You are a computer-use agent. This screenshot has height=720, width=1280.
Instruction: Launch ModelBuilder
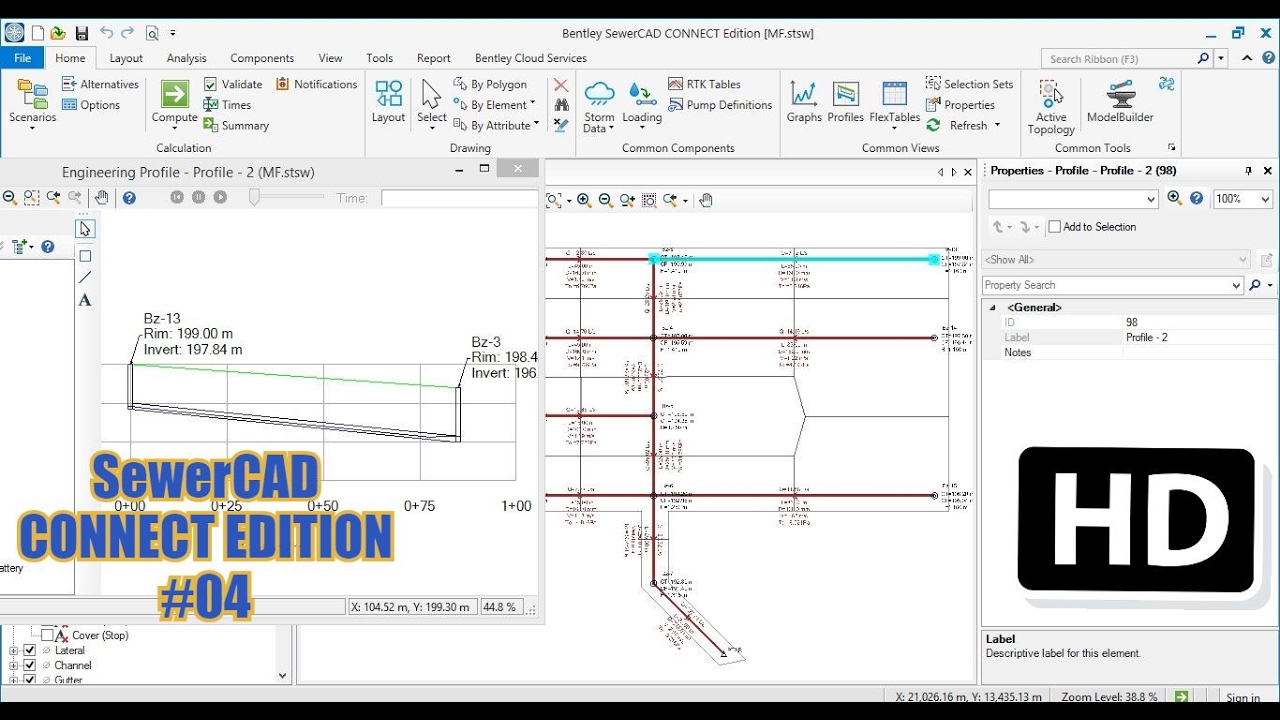[x=1120, y=101]
